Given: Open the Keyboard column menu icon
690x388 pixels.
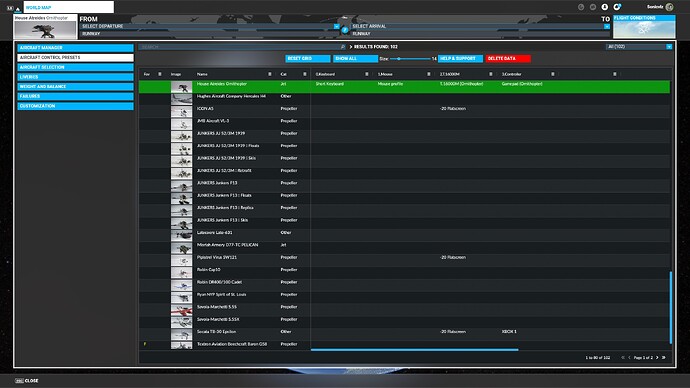Looking at the screenshot, I should pos(367,74).
